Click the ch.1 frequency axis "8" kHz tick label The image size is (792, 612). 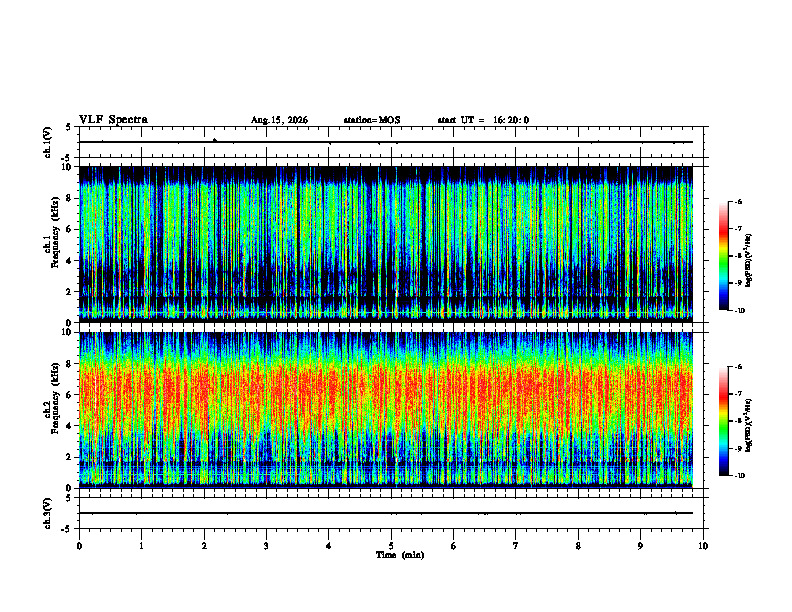[x=70, y=198]
